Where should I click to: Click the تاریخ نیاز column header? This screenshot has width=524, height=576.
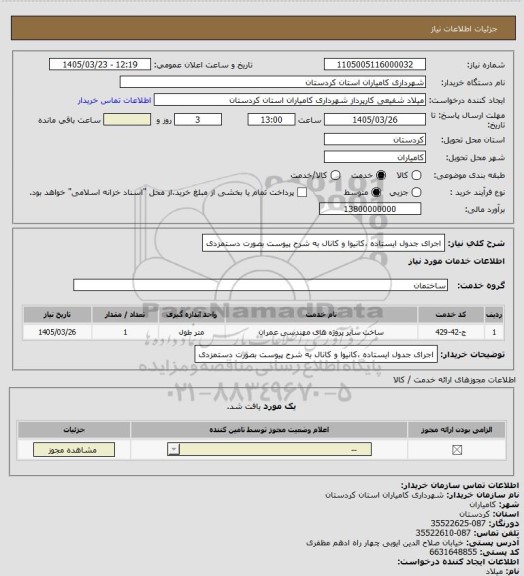(x=57, y=315)
